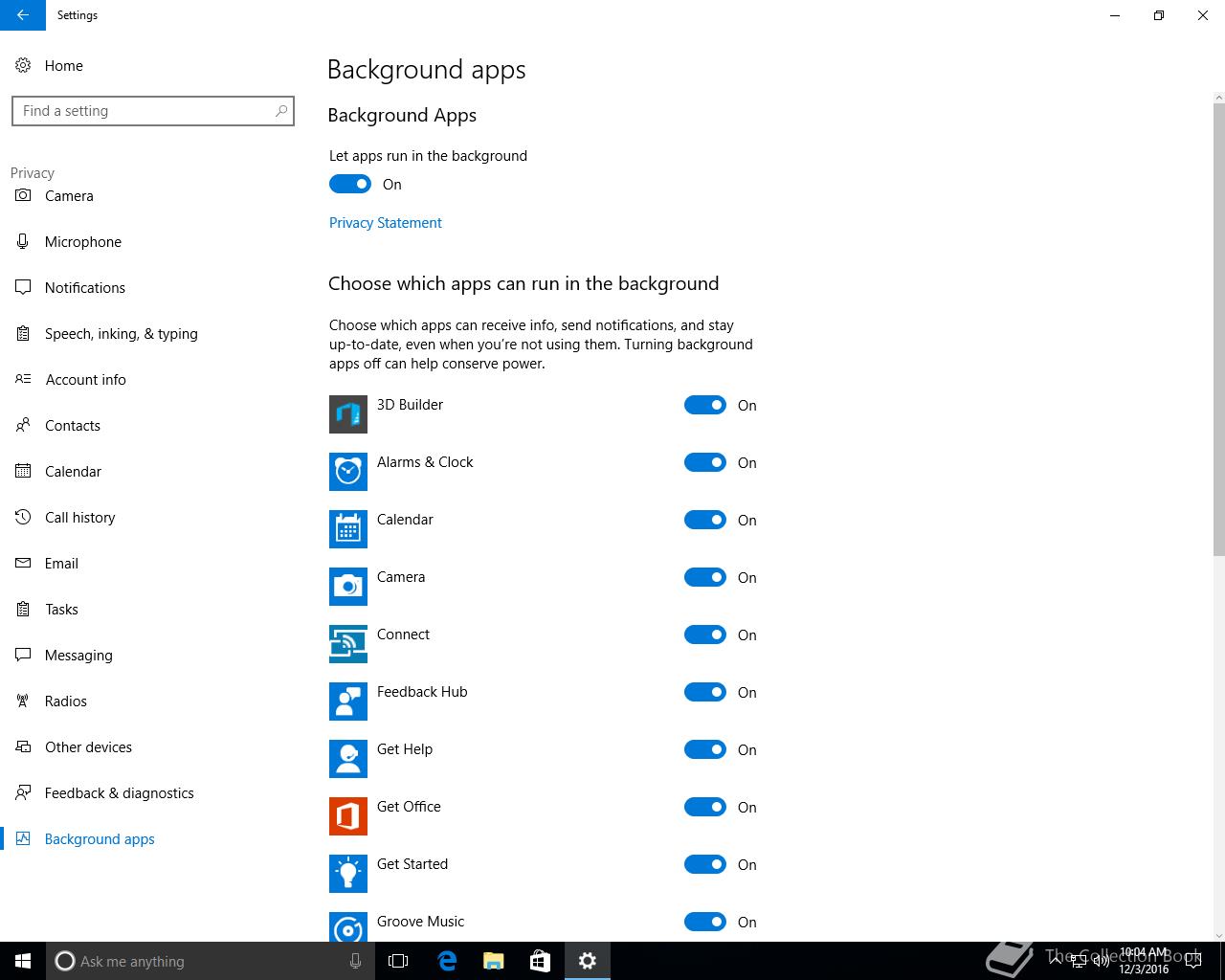Click the volume speaker tray icon
Viewport: 1225px width, 980px height.
pos(1102,961)
